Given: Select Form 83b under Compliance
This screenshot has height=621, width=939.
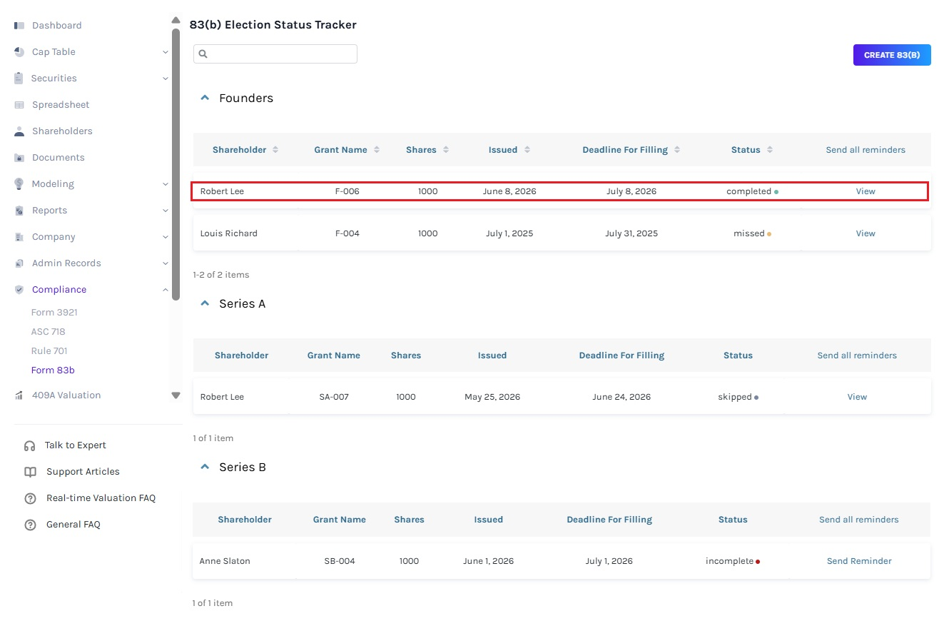Looking at the screenshot, I should [53, 370].
